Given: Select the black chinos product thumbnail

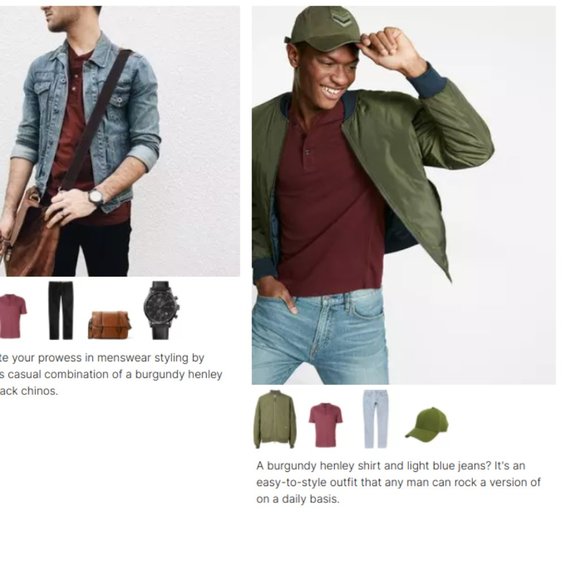Looking at the screenshot, I should pos(61,310).
